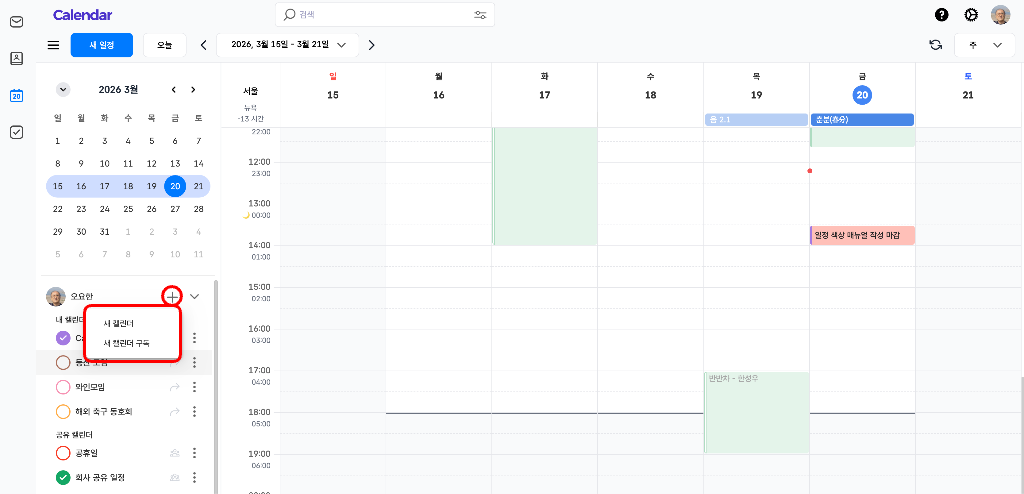Image resolution: width=1024 pixels, height=494 pixels.
Task: Click the 오늘 today button
Action: (x=165, y=45)
